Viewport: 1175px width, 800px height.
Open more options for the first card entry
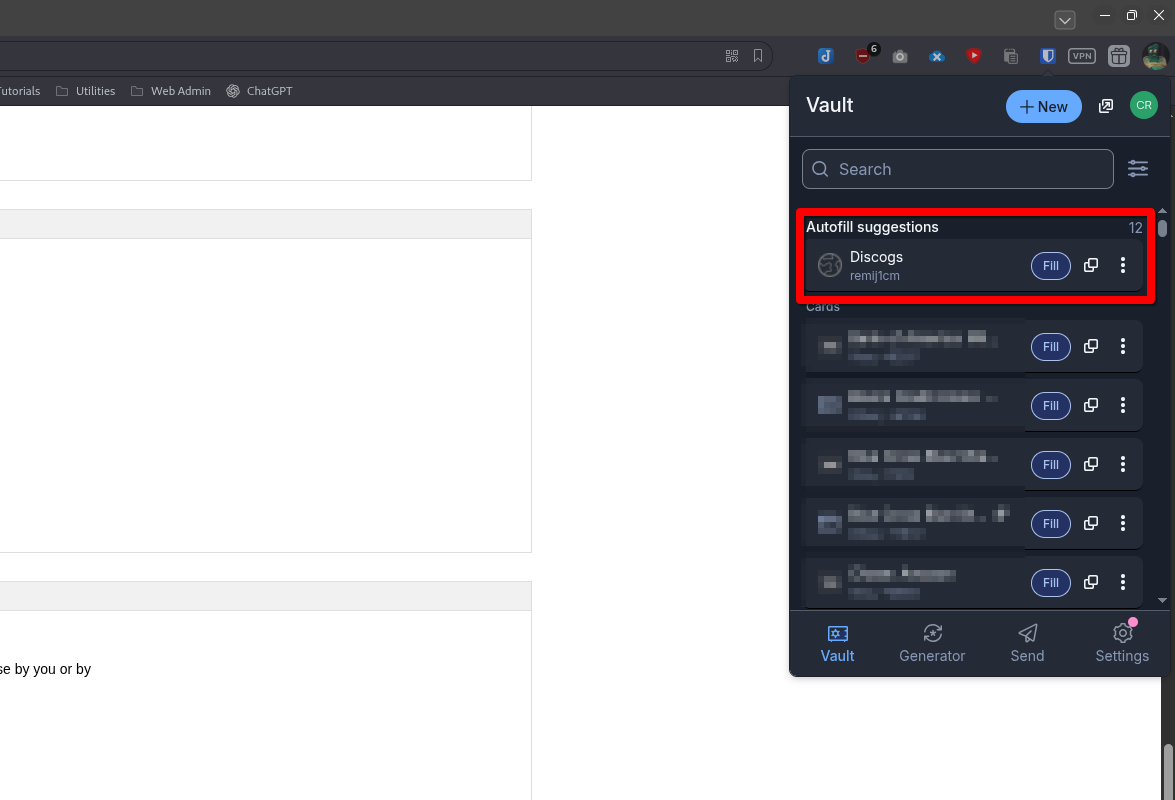coord(1123,346)
